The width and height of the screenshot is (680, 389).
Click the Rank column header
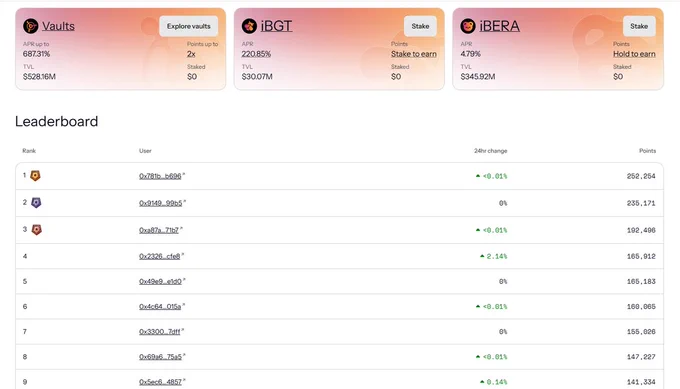point(29,151)
